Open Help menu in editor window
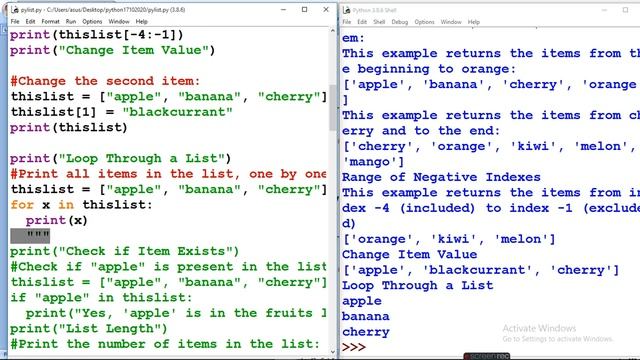 pos(142,22)
